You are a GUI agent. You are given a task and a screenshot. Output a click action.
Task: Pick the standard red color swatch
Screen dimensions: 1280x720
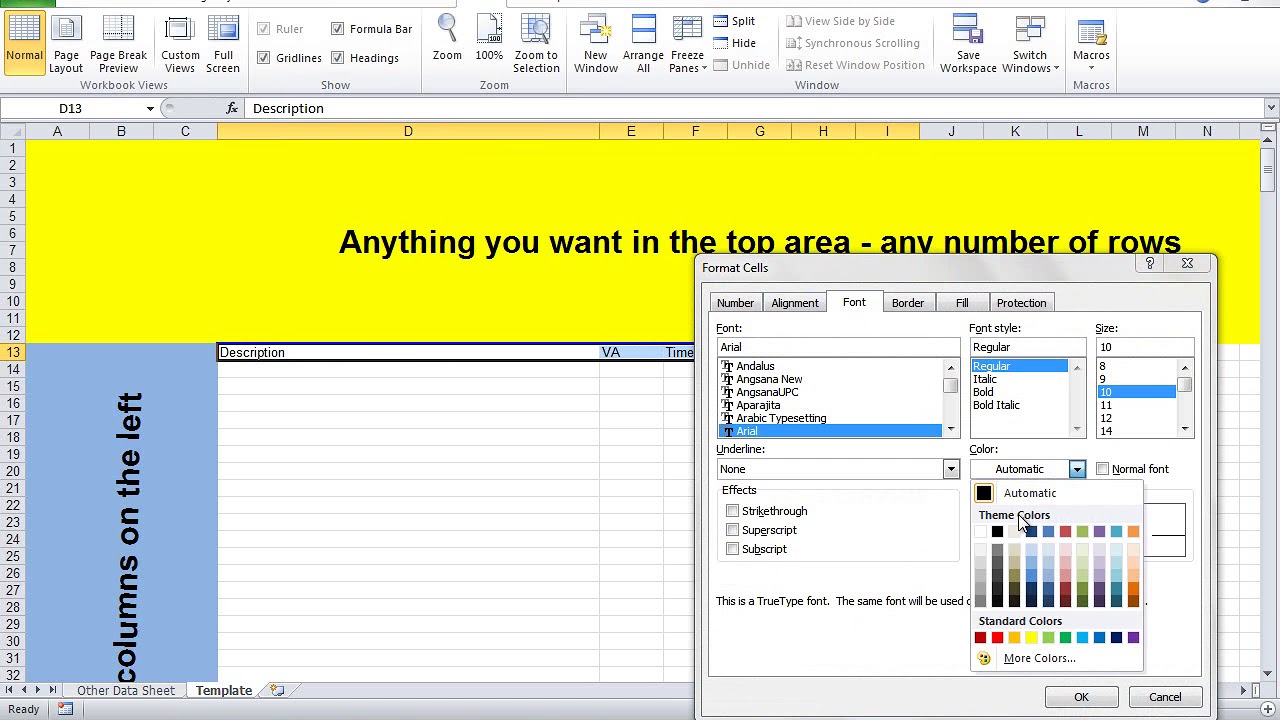997,638
